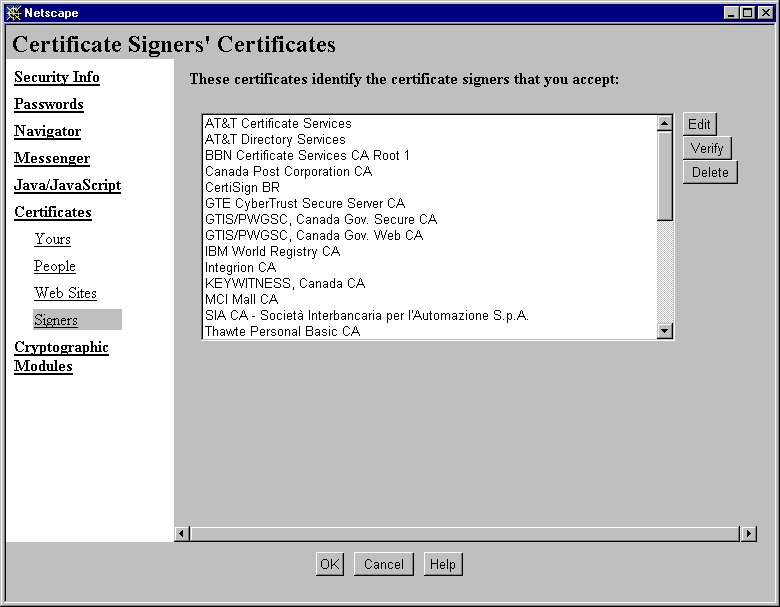
Task: Select BBN Certificate Services CA Root 1
Action: 430,155
